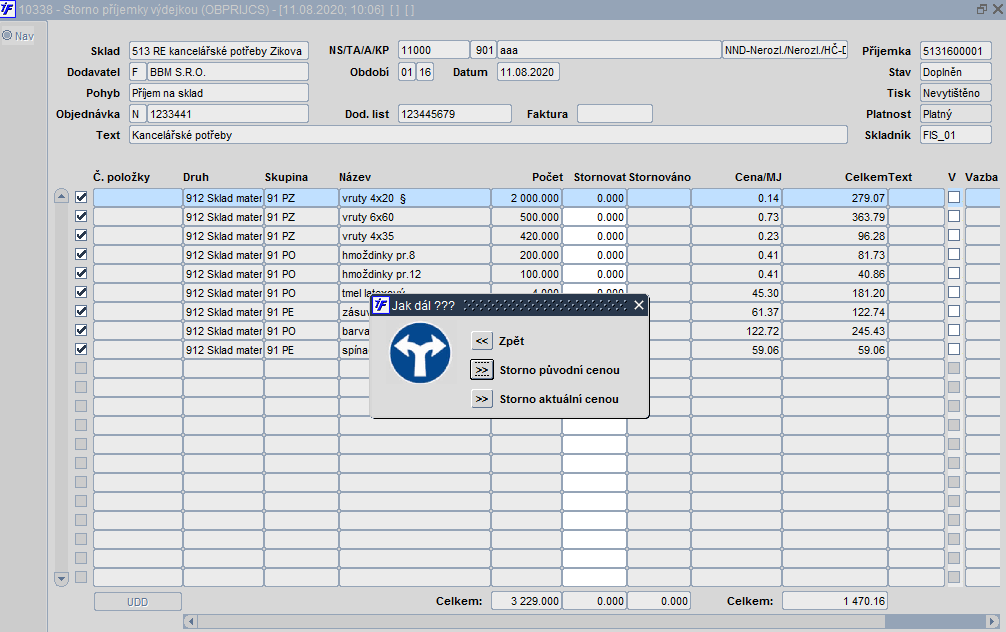Click the Stav field Doplněn

pyautogui.click(x=955, y=72)
